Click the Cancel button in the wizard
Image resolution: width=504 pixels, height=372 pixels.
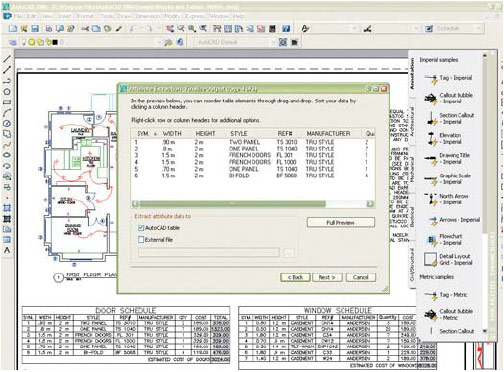coord(361,277)
